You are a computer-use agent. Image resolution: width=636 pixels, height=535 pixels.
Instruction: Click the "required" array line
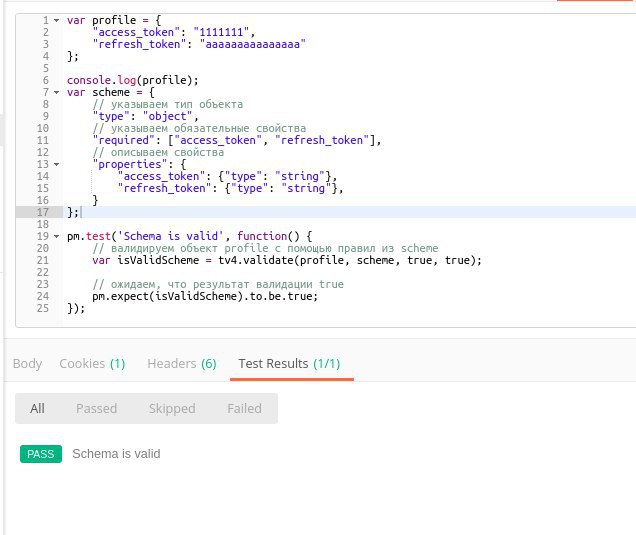coord(237,140)
